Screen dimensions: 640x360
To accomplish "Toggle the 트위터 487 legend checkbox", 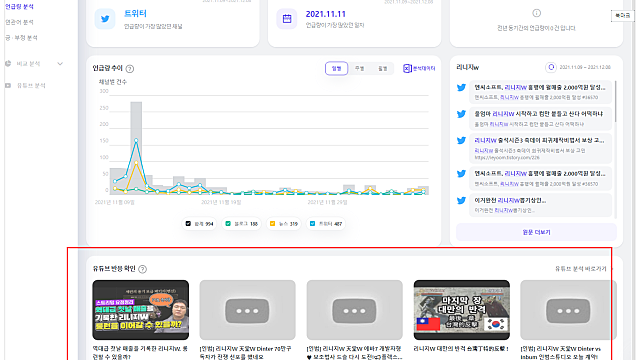I will pos(312,224).
